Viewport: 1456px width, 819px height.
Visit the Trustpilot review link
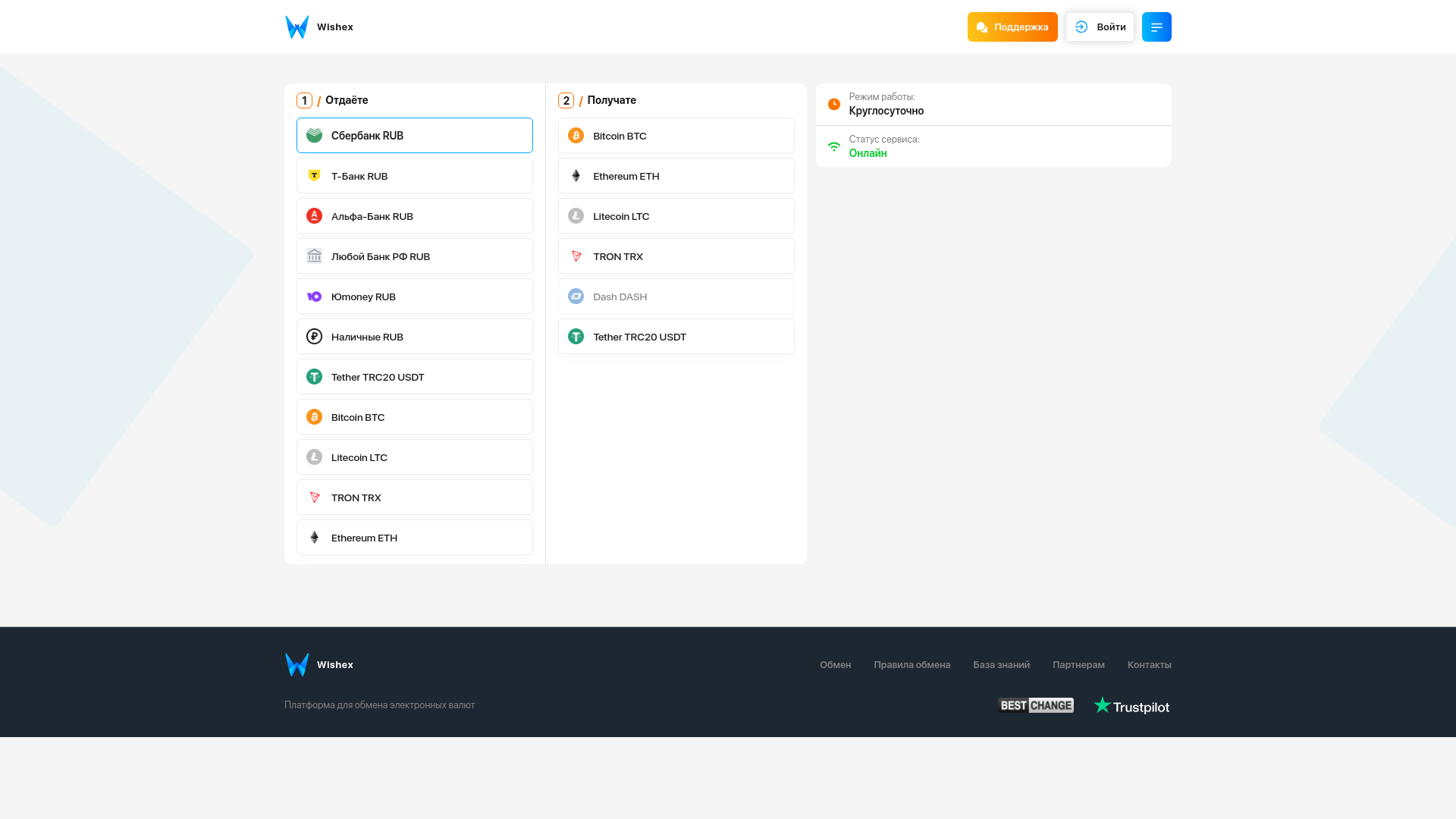1131,706
